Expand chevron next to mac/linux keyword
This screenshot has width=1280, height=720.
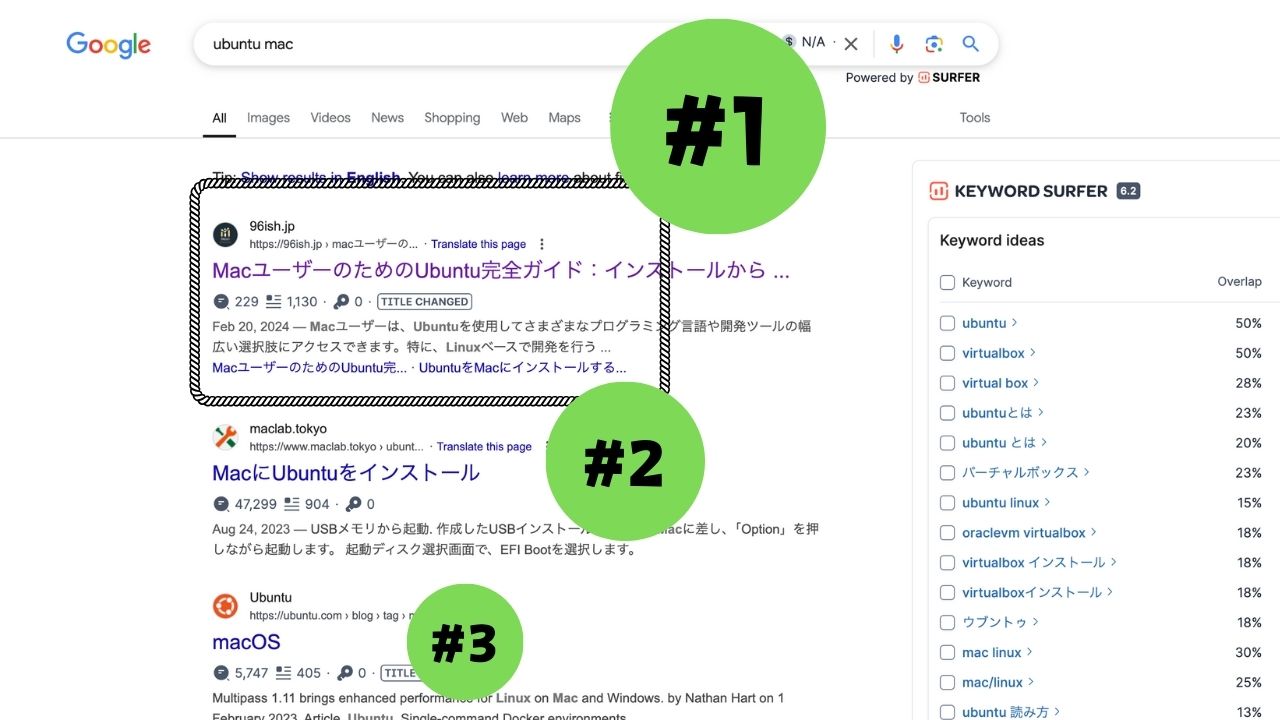pos(1031,682)
